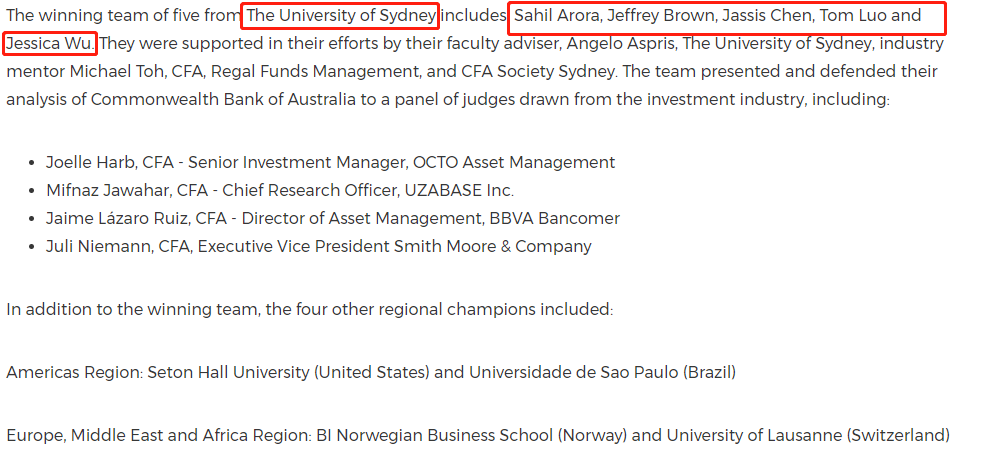Click the Juli Niemann bullet item
Screen dimensions: 984x464
click(319, 245)
